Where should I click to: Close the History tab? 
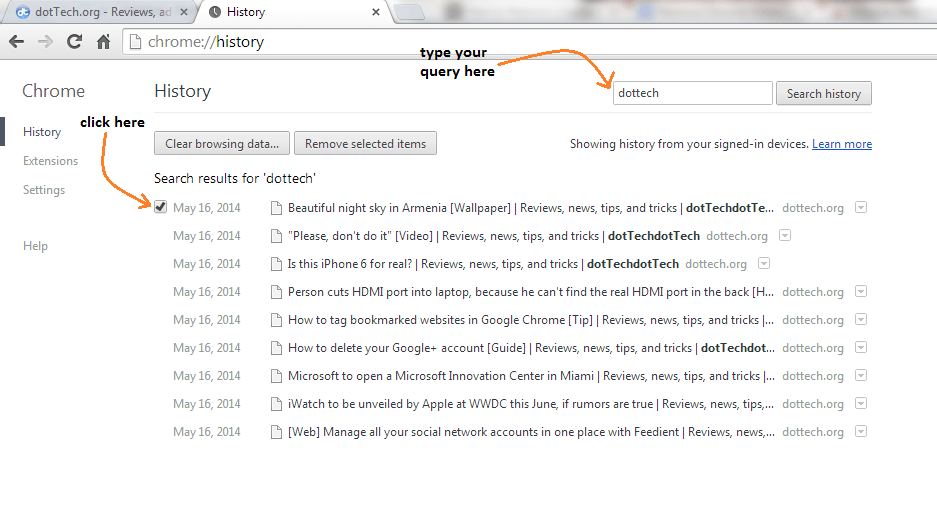376,12
